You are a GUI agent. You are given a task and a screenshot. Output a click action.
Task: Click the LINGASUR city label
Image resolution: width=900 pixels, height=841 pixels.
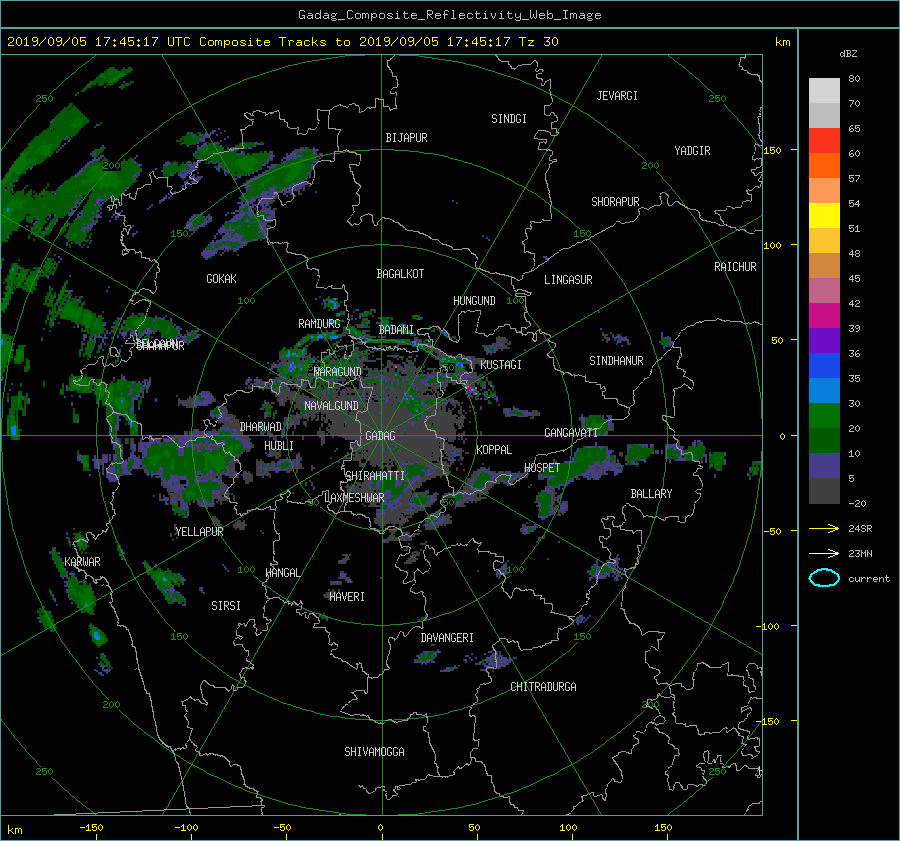[568, 280]
